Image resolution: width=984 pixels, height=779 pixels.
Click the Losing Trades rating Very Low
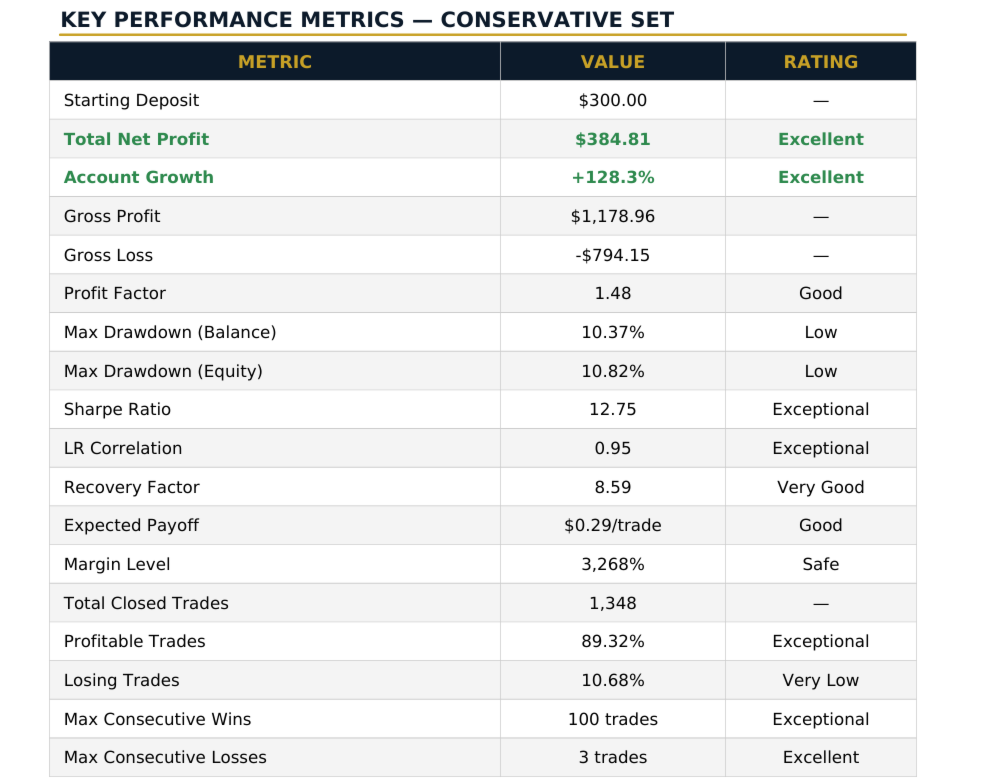coord(820,680)
